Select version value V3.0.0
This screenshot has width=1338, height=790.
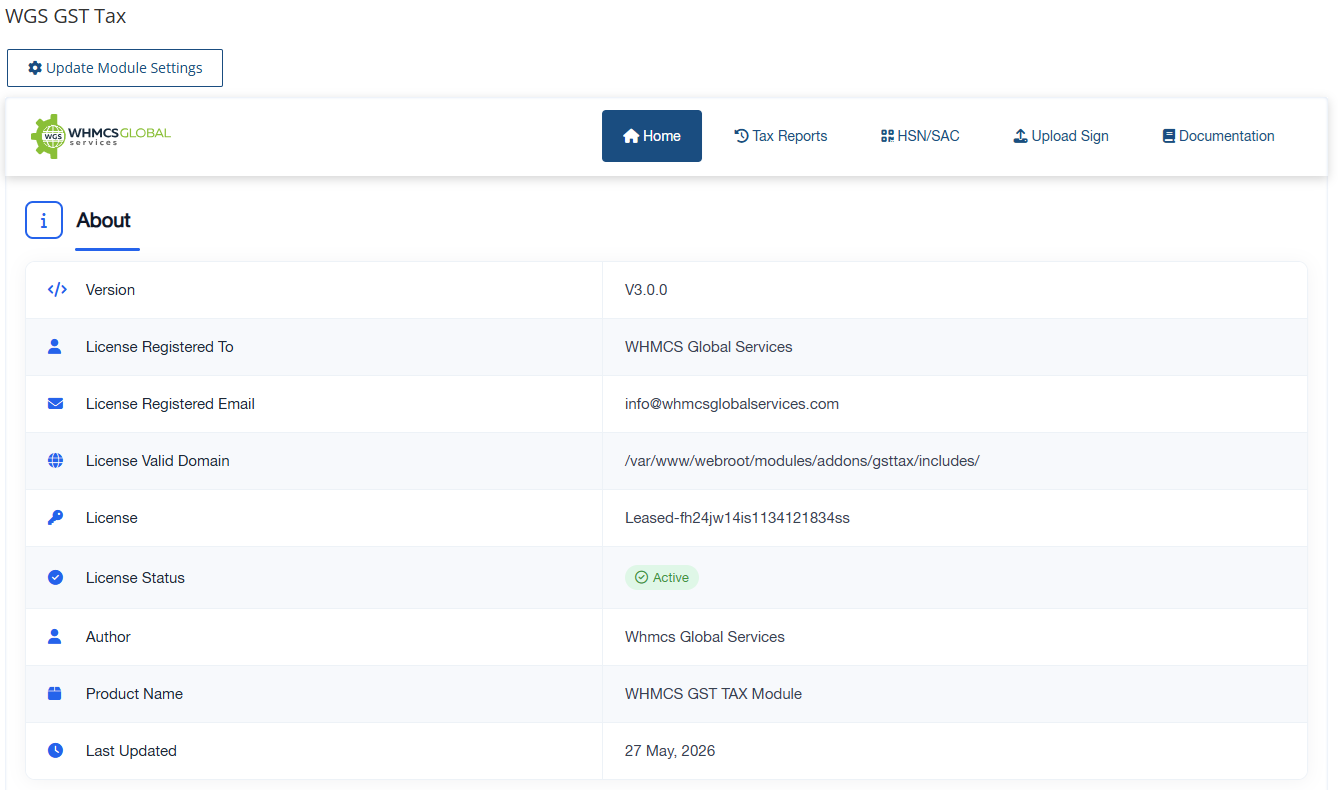pyautogui.click(x=646, y=290)
